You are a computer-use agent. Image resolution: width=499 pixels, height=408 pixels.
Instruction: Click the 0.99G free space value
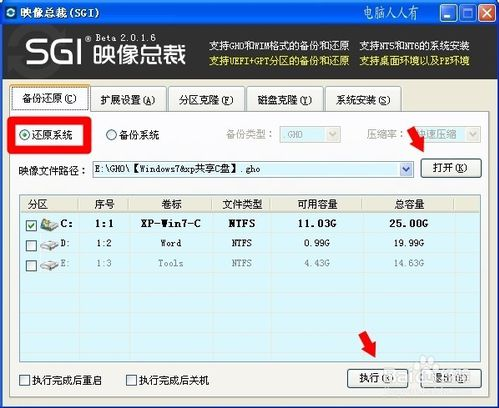(317, 243)
